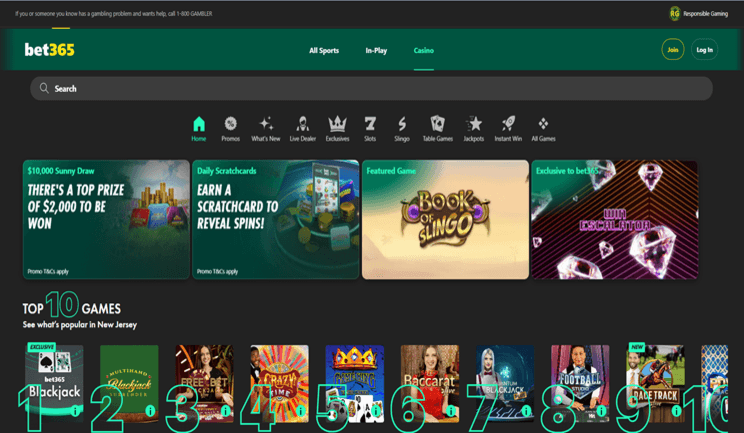Launch the Quantum Blackjack tile
Viewport: 744px width, 433px height.
[x=505, y=383]
